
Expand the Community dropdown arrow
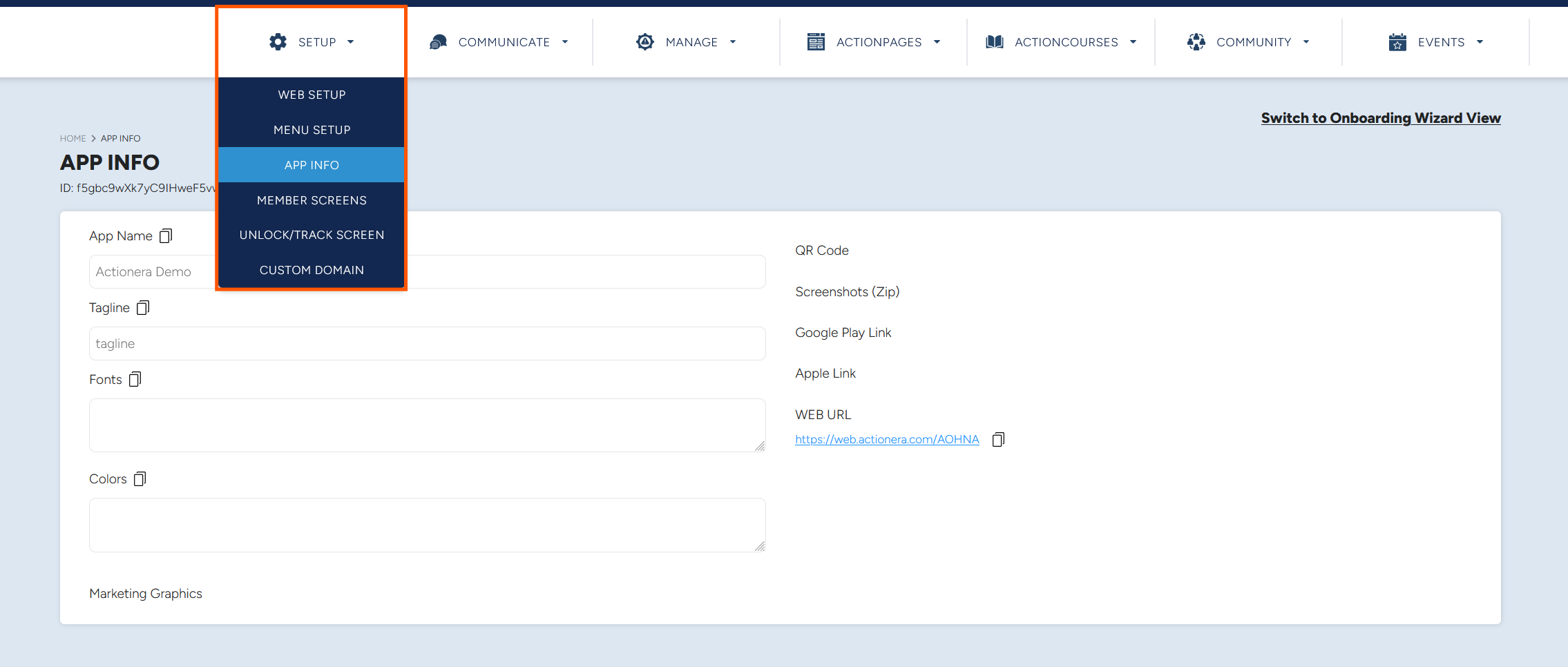pyautogui.click(x=1306, y=42)
